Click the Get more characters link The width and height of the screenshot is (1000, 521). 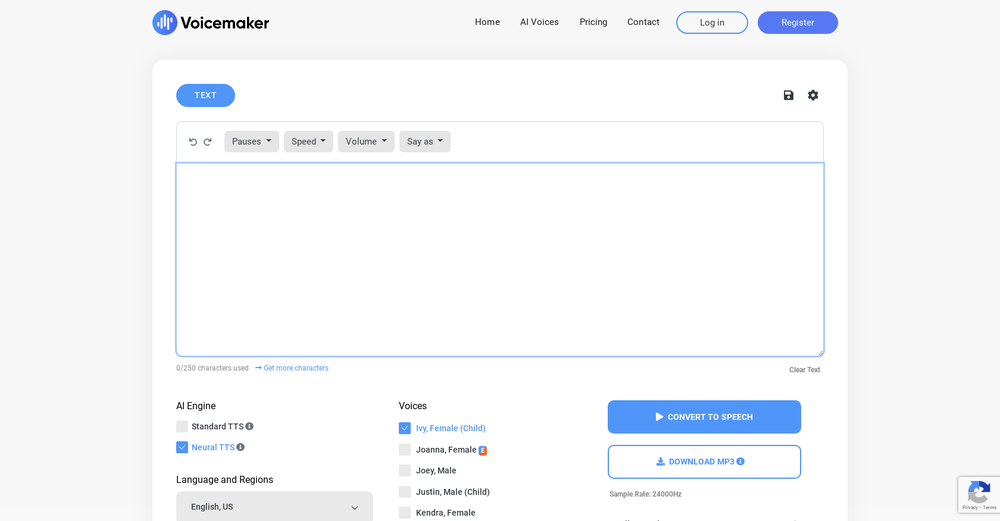click(295, 368)
